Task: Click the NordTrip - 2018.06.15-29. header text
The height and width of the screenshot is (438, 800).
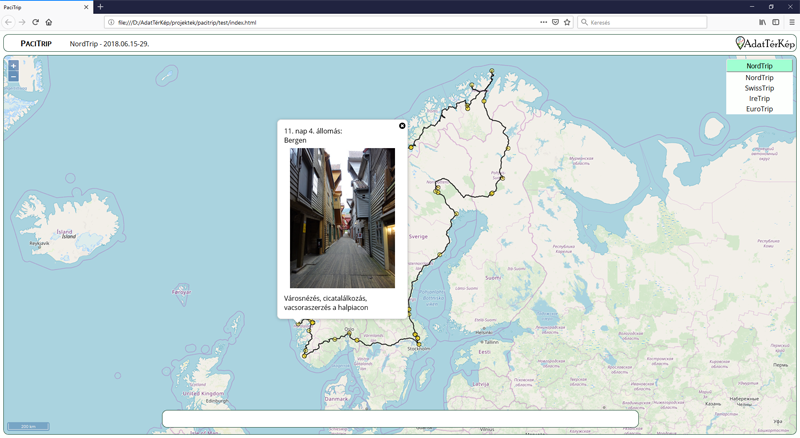Action: [109, 44]
